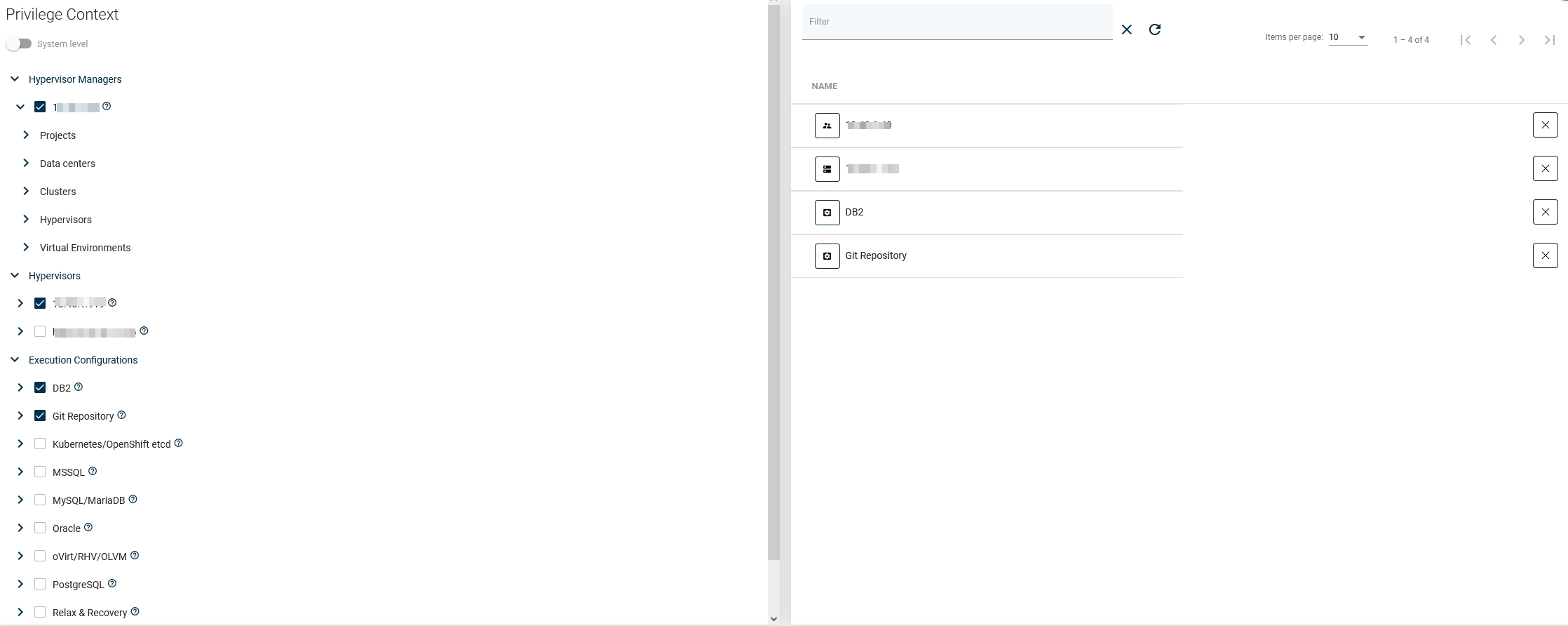
Task: Click into the Filter input field
Action: pyautogui.click(x=957, y=22)
